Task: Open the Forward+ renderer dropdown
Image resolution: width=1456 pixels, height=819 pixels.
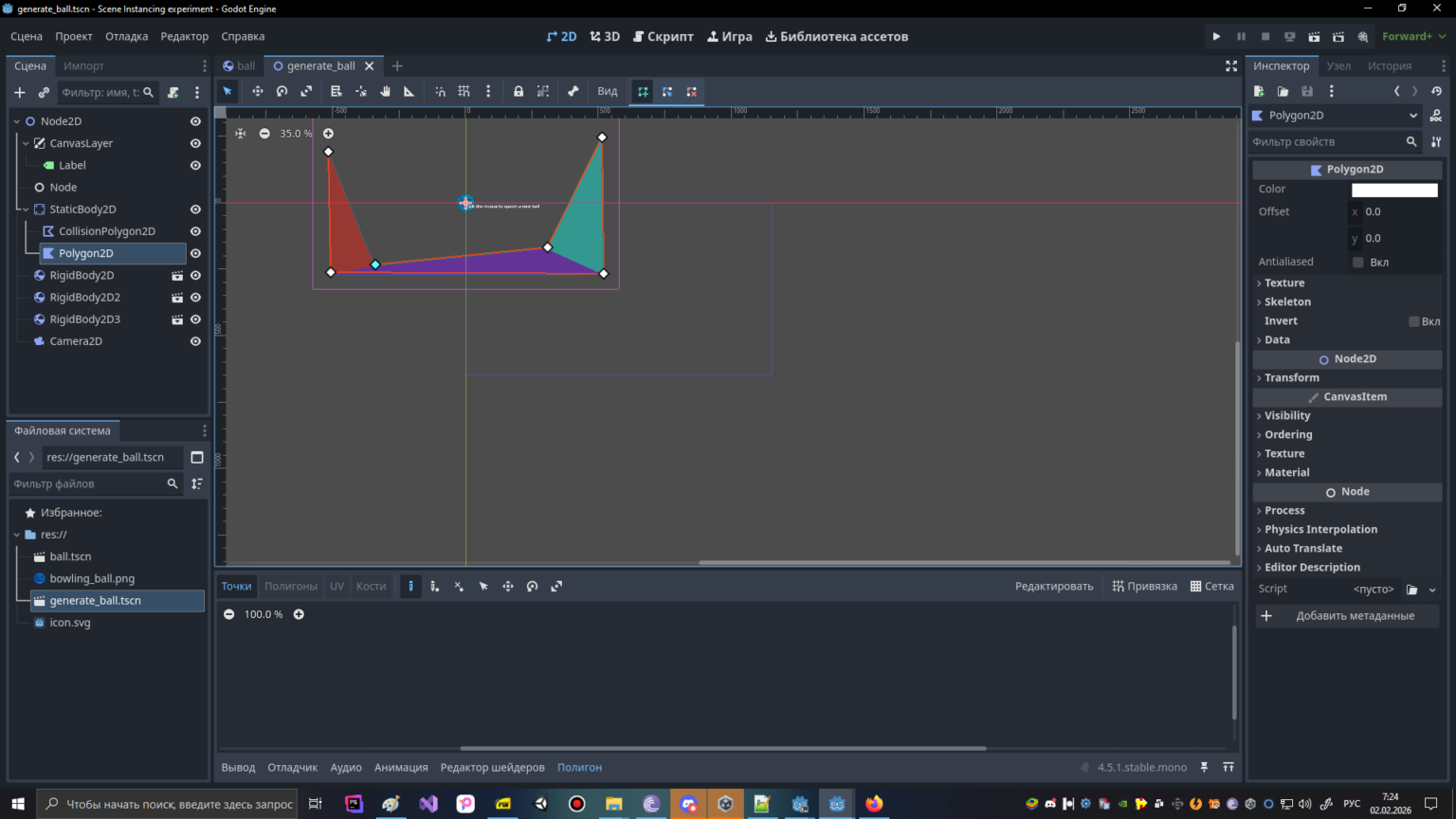Action: tap(1414, 37)
